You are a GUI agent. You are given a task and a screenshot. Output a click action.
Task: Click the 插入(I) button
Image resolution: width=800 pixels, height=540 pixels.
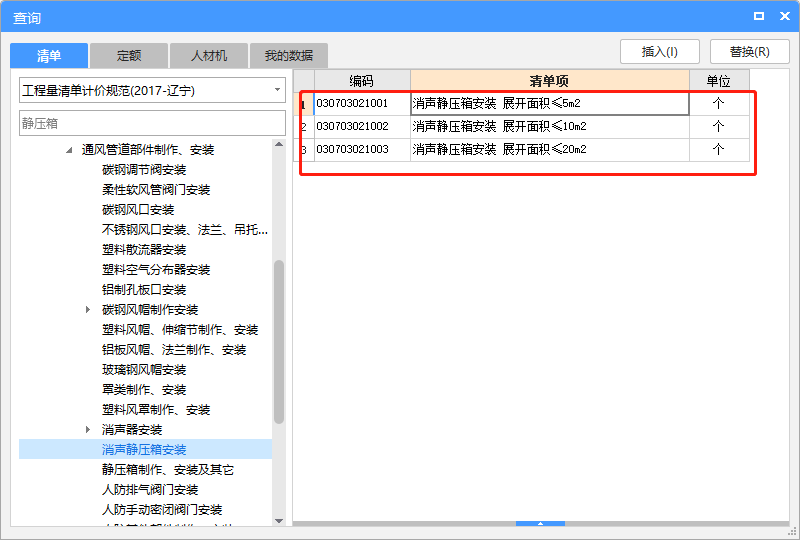click(660, 52)
